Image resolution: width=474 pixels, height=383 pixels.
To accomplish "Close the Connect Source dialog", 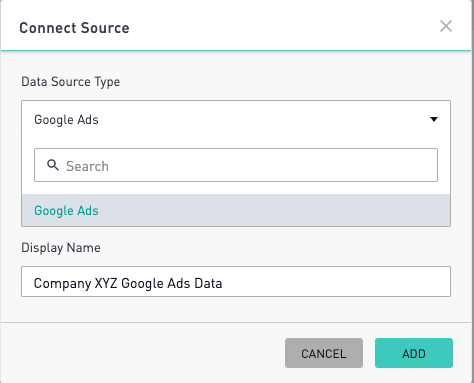I will point(446,26).
